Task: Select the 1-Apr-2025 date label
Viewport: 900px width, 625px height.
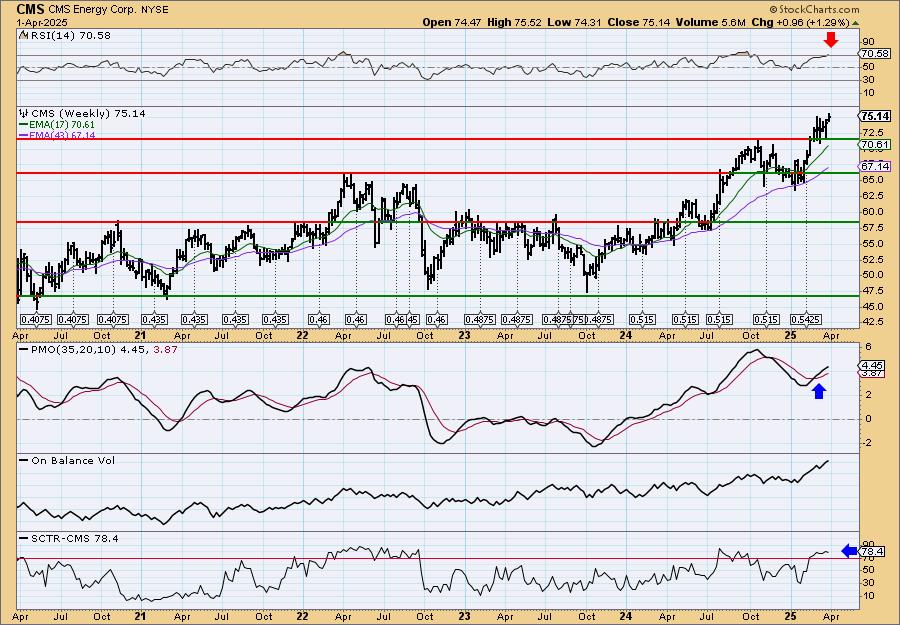Action: pos(42,22)
